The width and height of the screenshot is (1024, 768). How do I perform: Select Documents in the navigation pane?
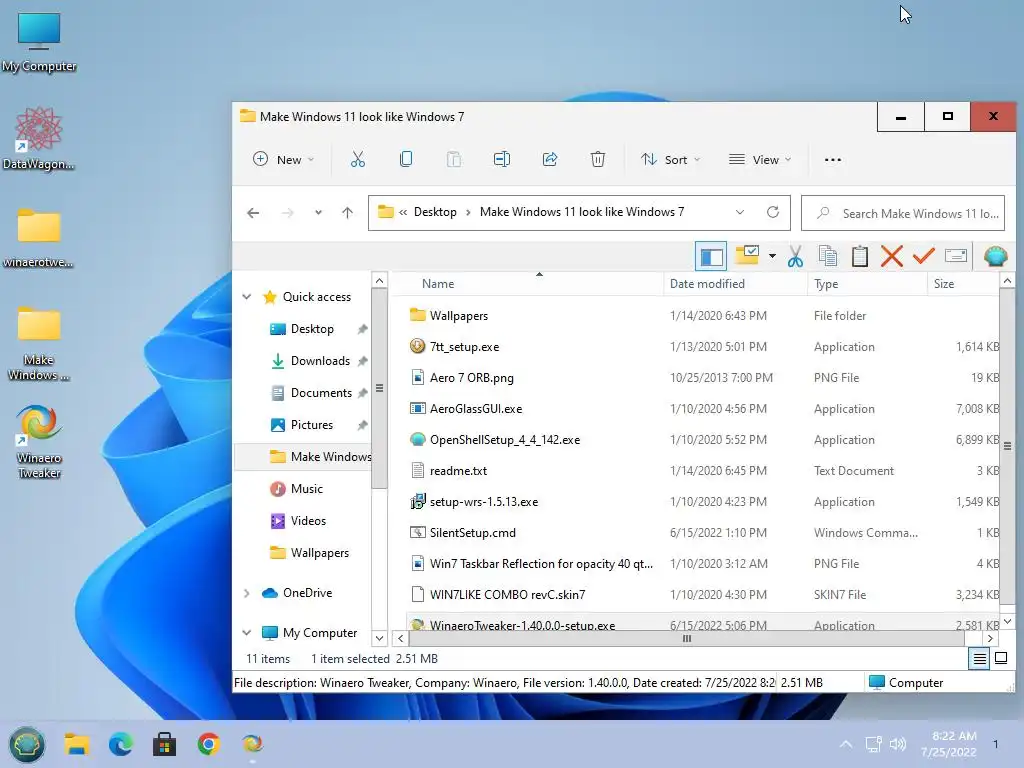point(321,393)
